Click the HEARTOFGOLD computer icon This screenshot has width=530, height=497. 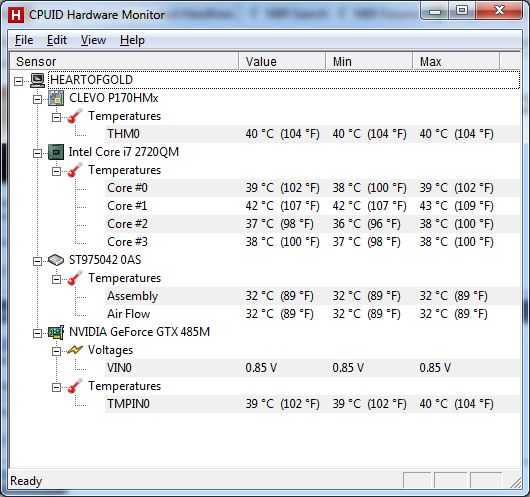[x=37, y=80]
